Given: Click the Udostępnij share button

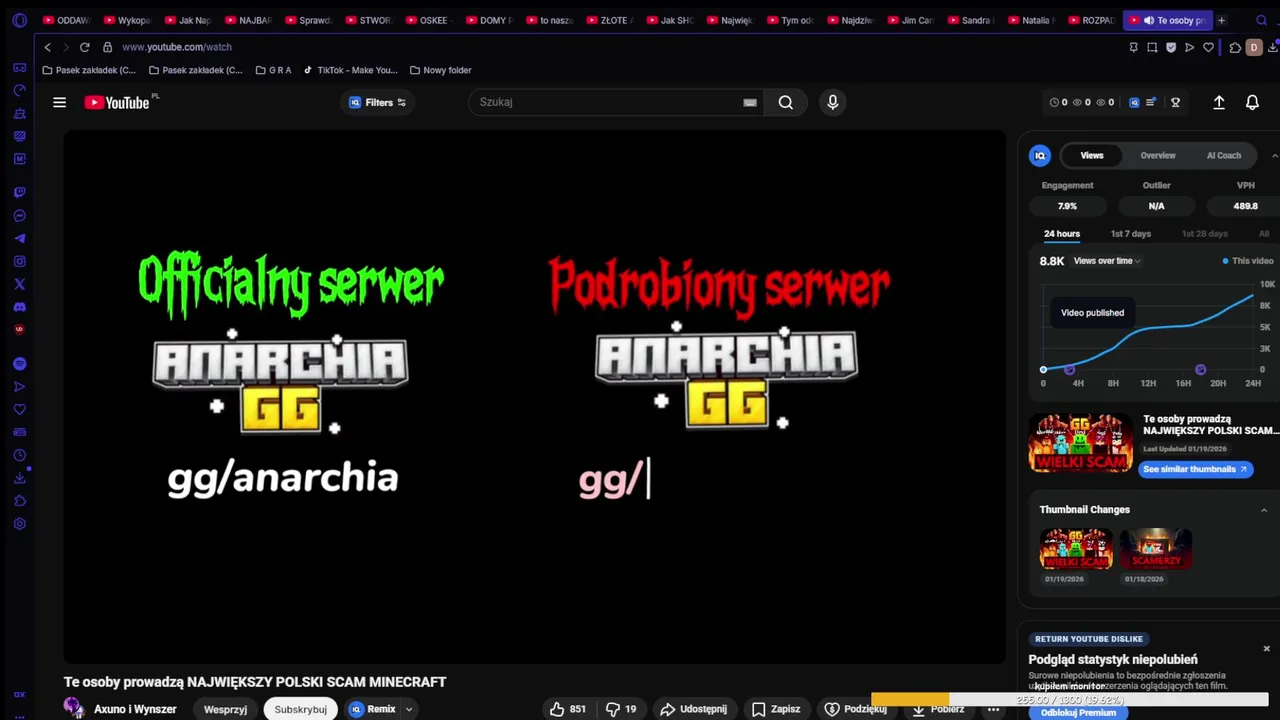Looking at the screenshot, I should 693,709.
